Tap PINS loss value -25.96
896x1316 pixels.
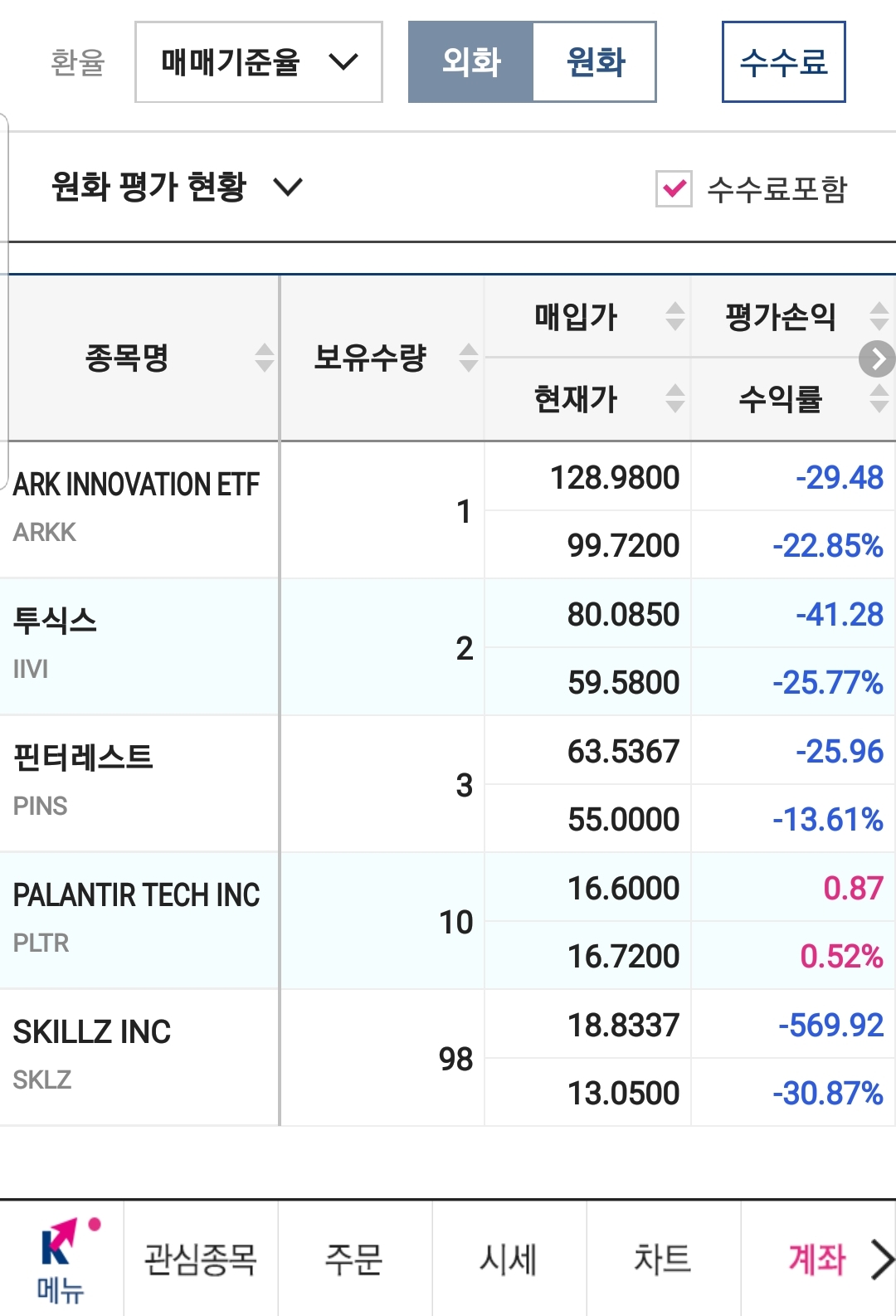tap(840, 752)
